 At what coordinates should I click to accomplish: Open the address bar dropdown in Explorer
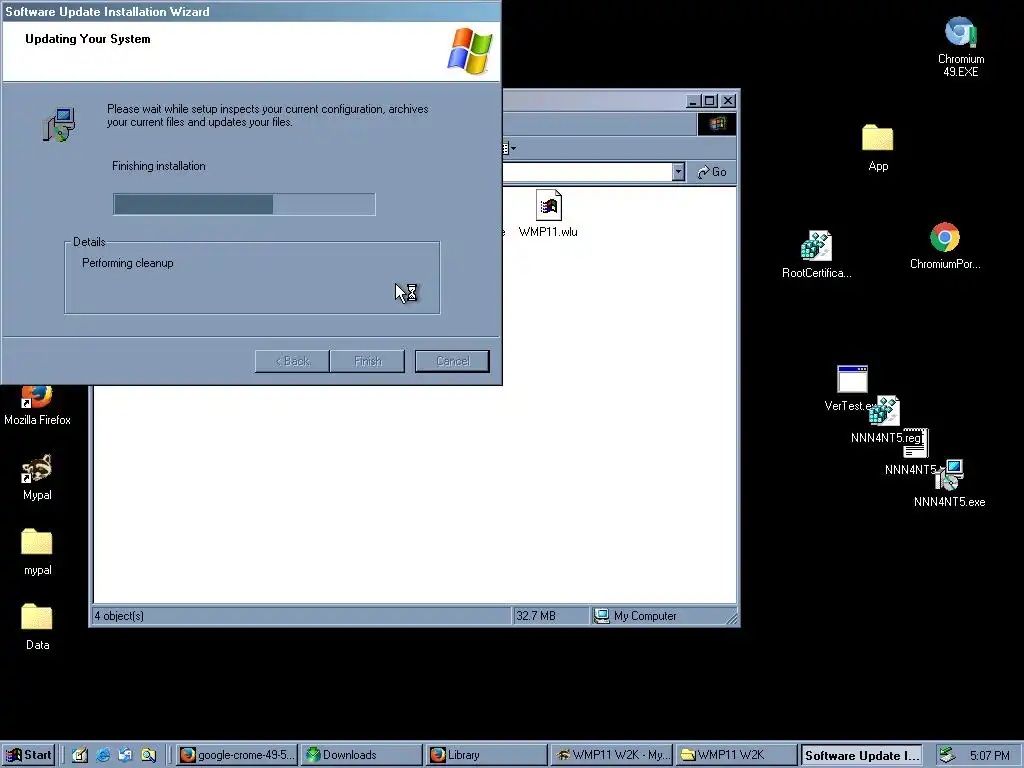(678, 172)
